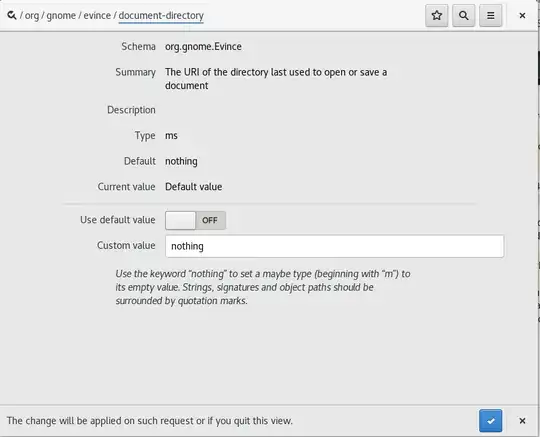The height and width of the screenshot is (437, 540).
Task: Click the italic hint about the nothing keyword
Action: pos(263,287)
